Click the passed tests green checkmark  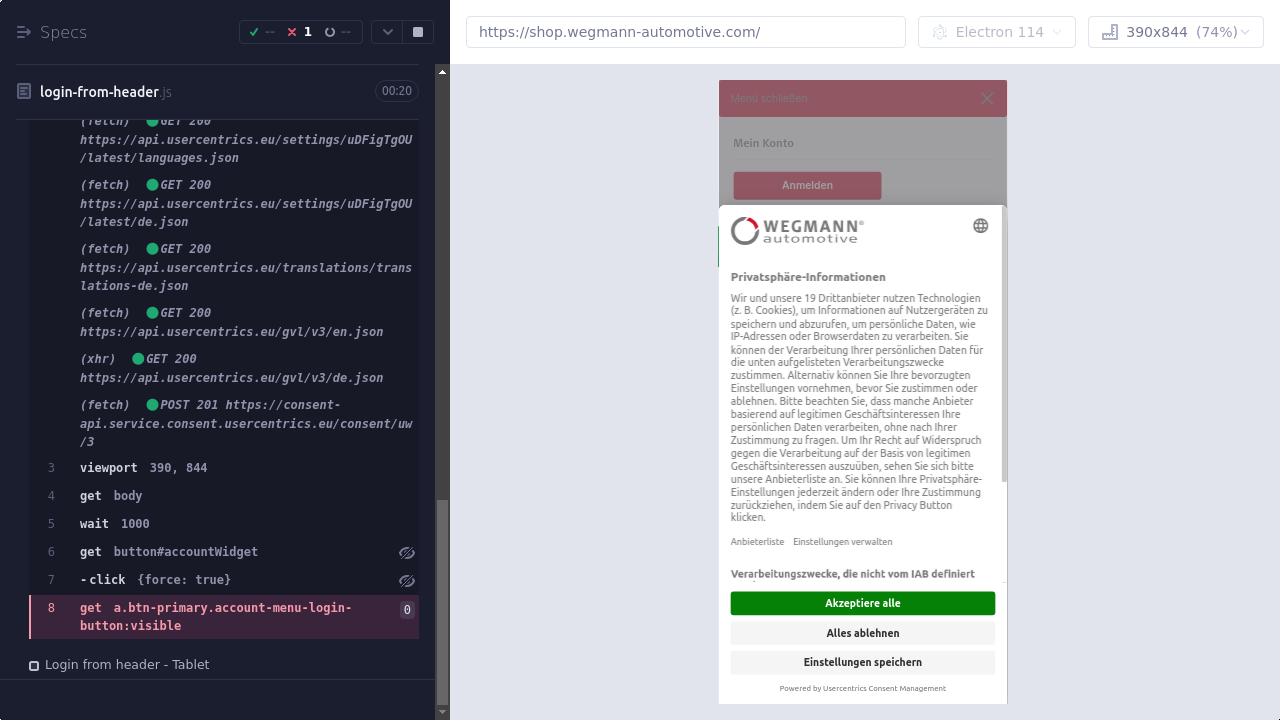point(254,32)
